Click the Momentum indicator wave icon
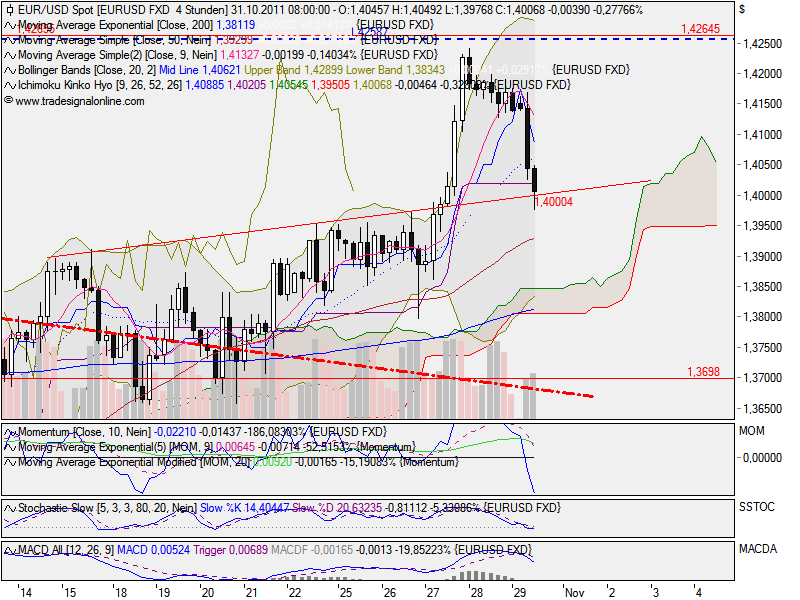The height and width of the screenshot is (600, 800). (x=9, y=433)
